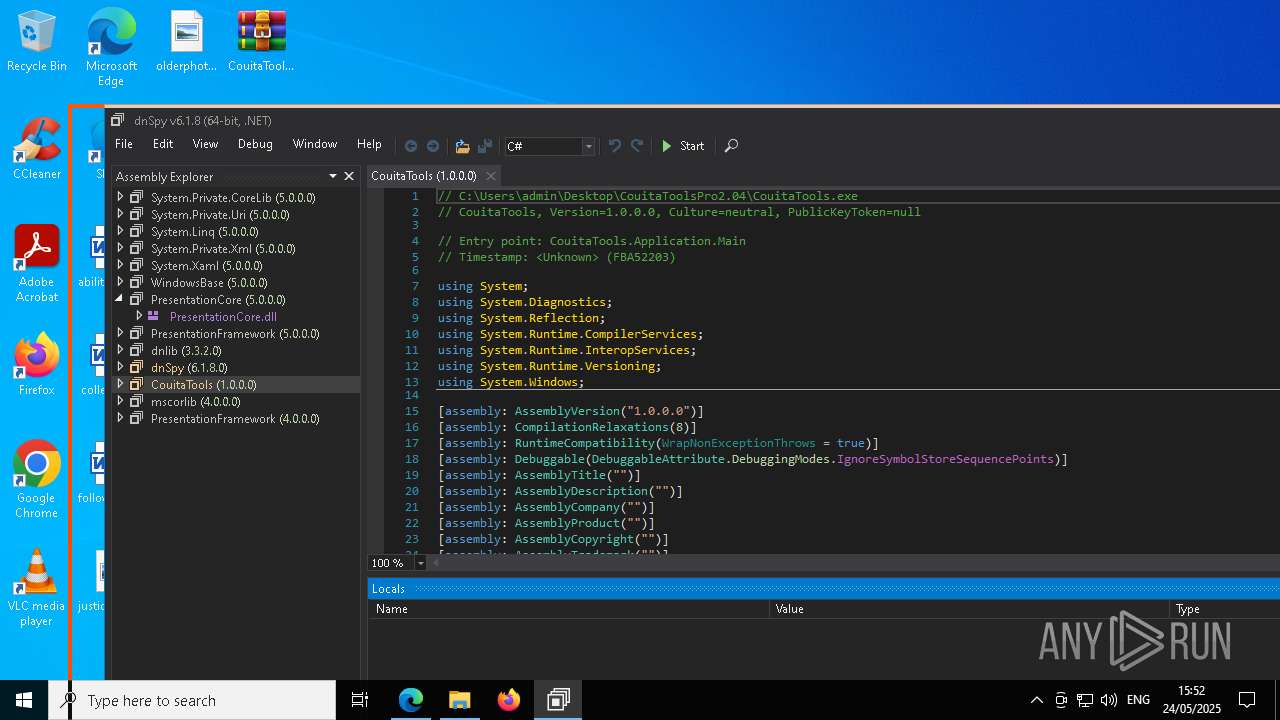The height and width of the screenshot is (720, 1280).
Task: Open the Windows Start menu
Action: coord(24,700)
